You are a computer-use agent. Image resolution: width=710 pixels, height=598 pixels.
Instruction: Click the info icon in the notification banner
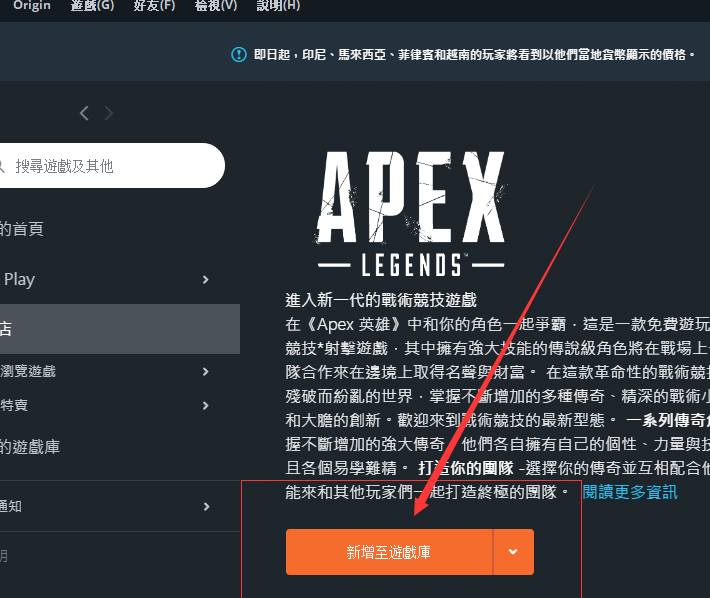pos(238,54)
